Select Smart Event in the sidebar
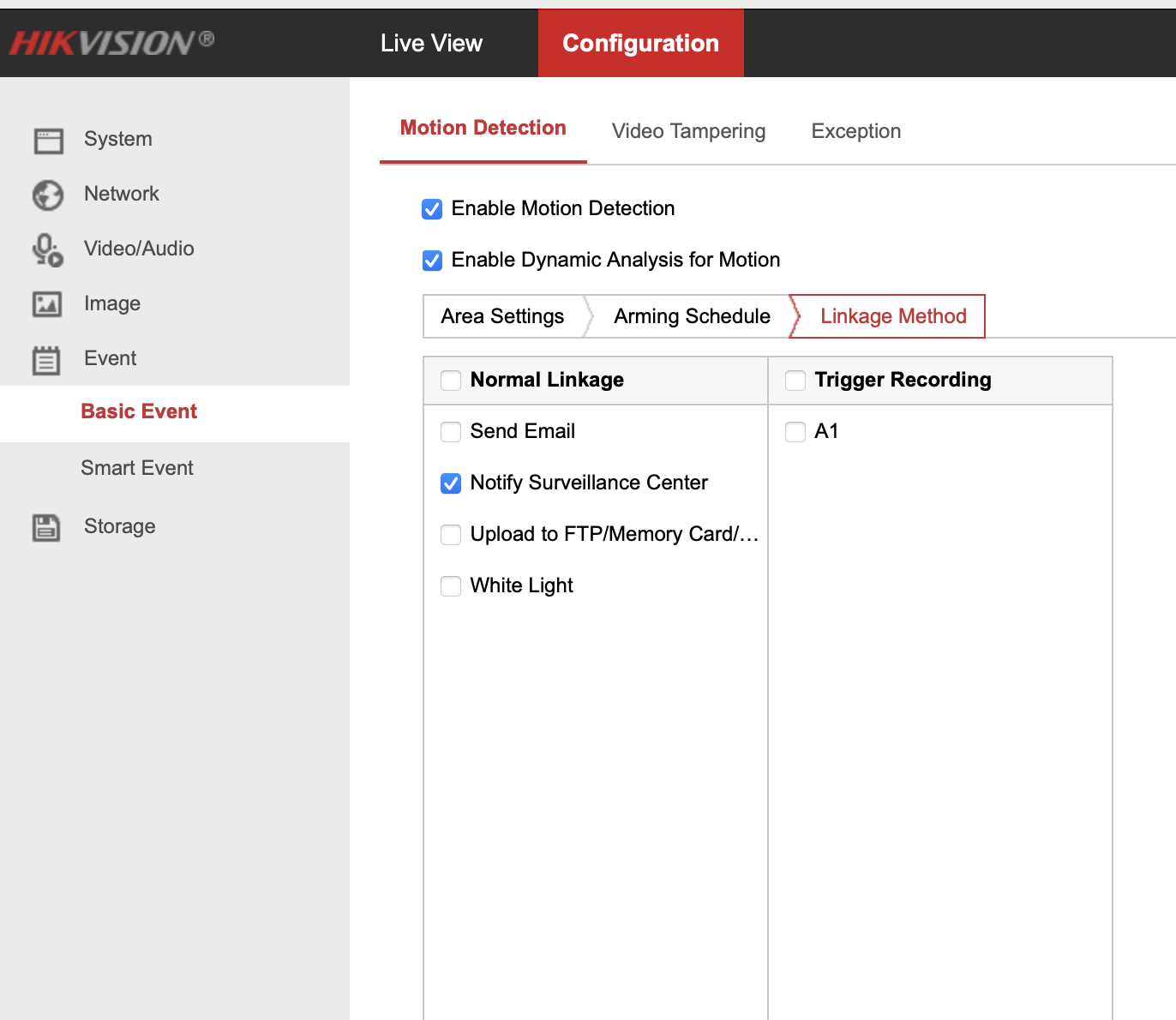 tap(137, 468)
